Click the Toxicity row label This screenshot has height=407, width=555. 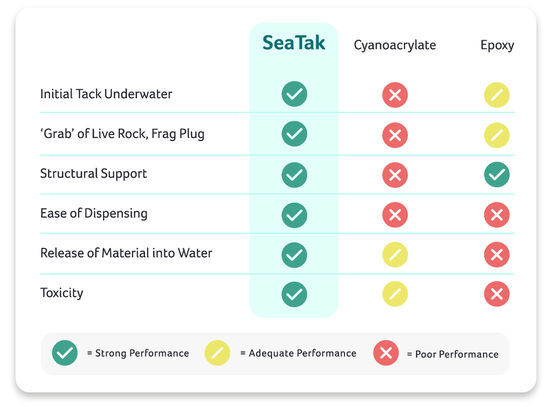(62, 293)
